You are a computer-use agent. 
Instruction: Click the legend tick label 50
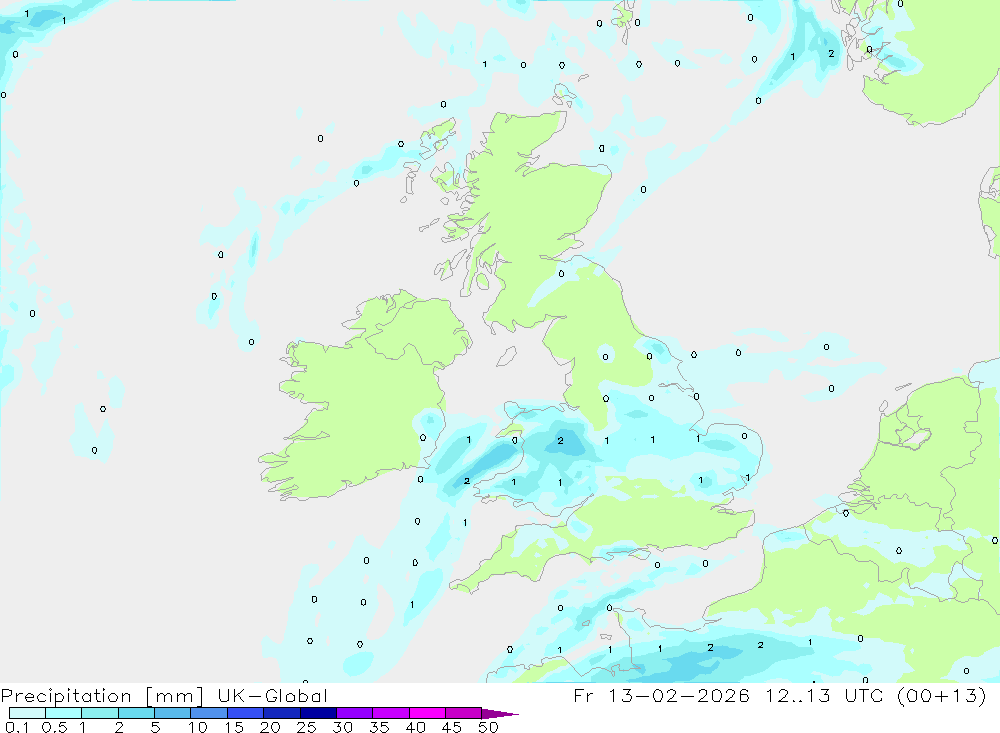(x=488, y=727)
